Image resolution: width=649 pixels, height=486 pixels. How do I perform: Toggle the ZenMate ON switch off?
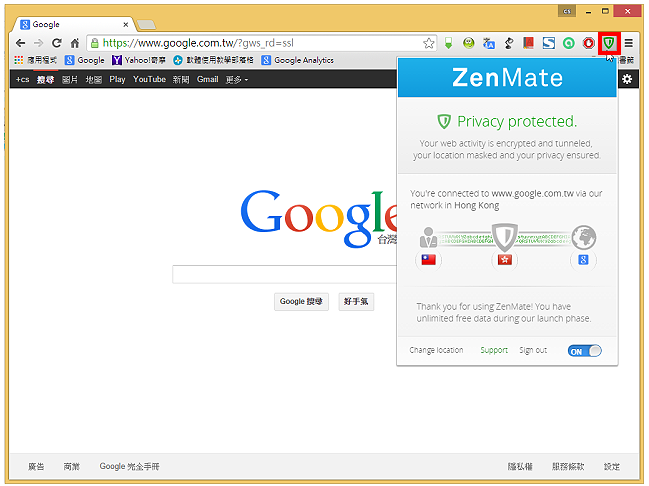click(x=584, y=351)
